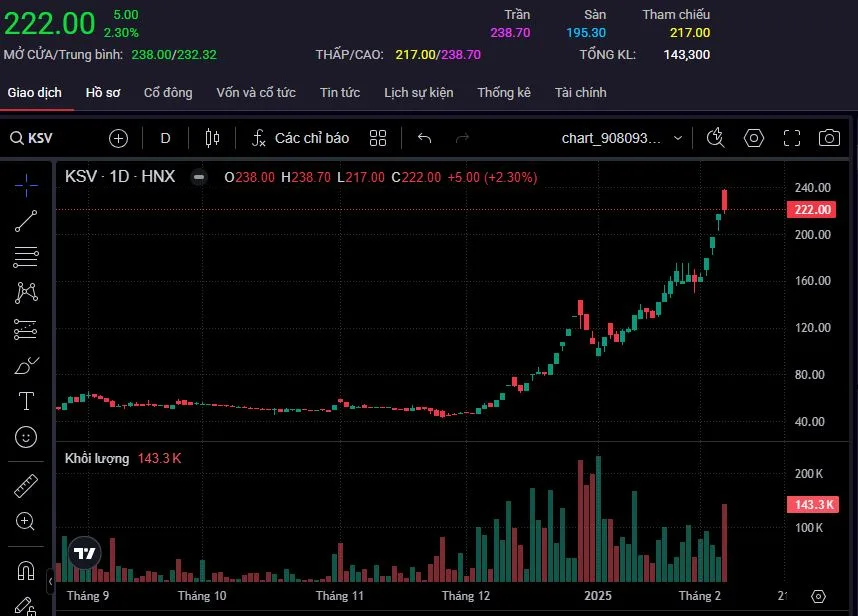Open the Cổ đông tab
The width and height of the screenshot is (858, 616).
coord(168,93)
